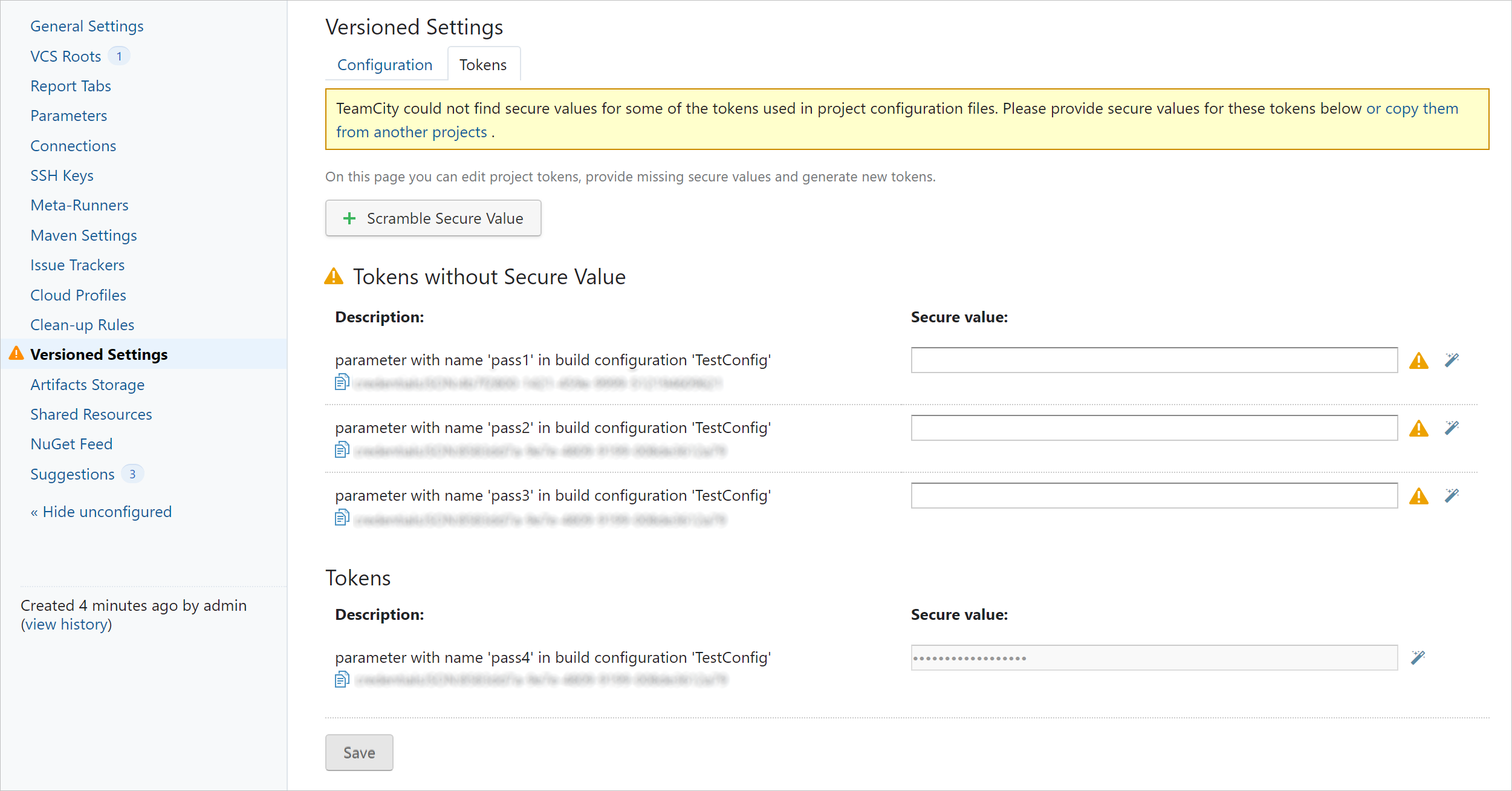Click the warning icon next to pass1
The height and width of the screenshot is (791, 1512).
pyautogui.click(x=1418, y=361)
